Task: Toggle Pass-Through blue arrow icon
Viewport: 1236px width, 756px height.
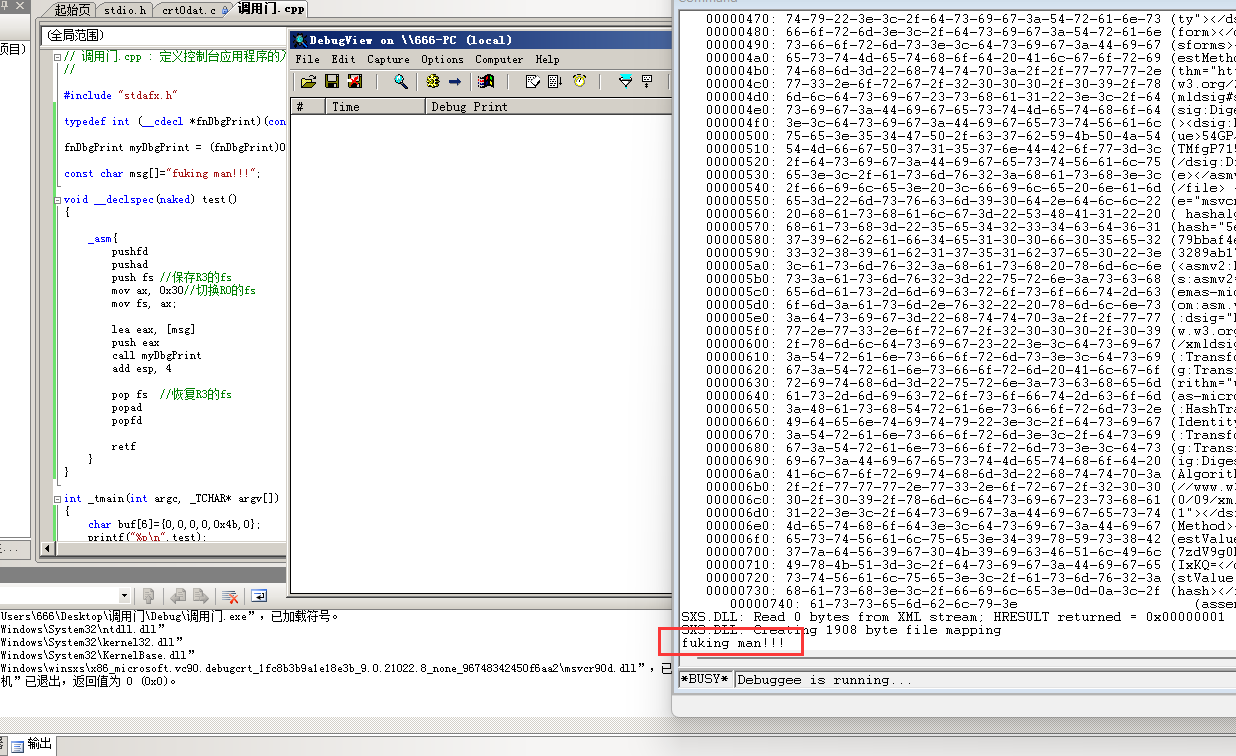Action: (455, 82)
